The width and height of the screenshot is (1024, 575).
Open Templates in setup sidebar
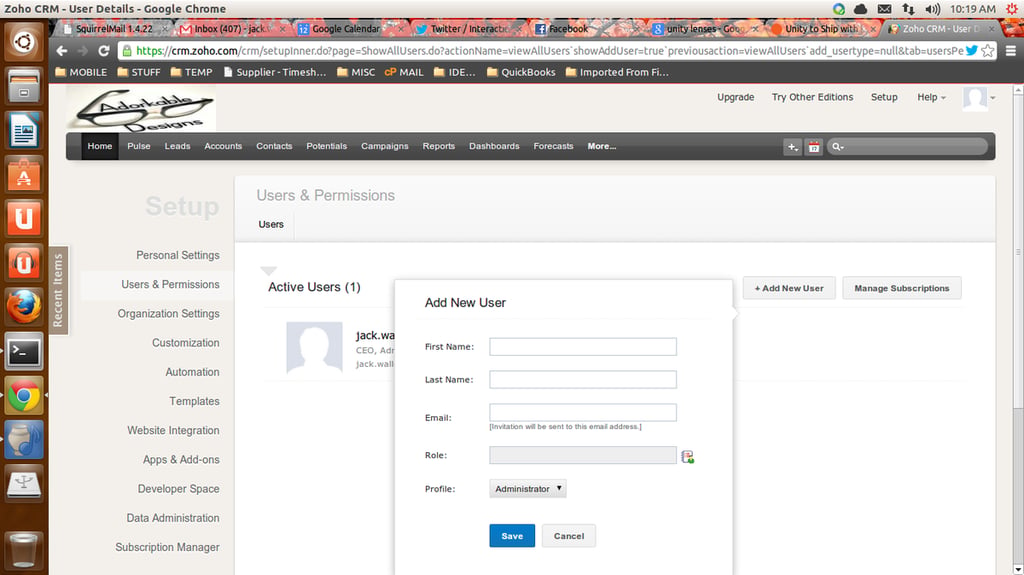(x=195, y=401)
